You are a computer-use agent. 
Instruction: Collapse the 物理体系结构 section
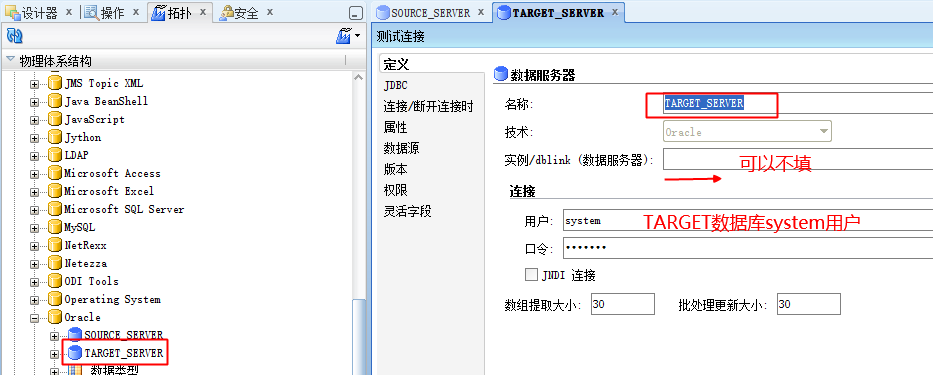pyautogui.click(x=10, y=60)
